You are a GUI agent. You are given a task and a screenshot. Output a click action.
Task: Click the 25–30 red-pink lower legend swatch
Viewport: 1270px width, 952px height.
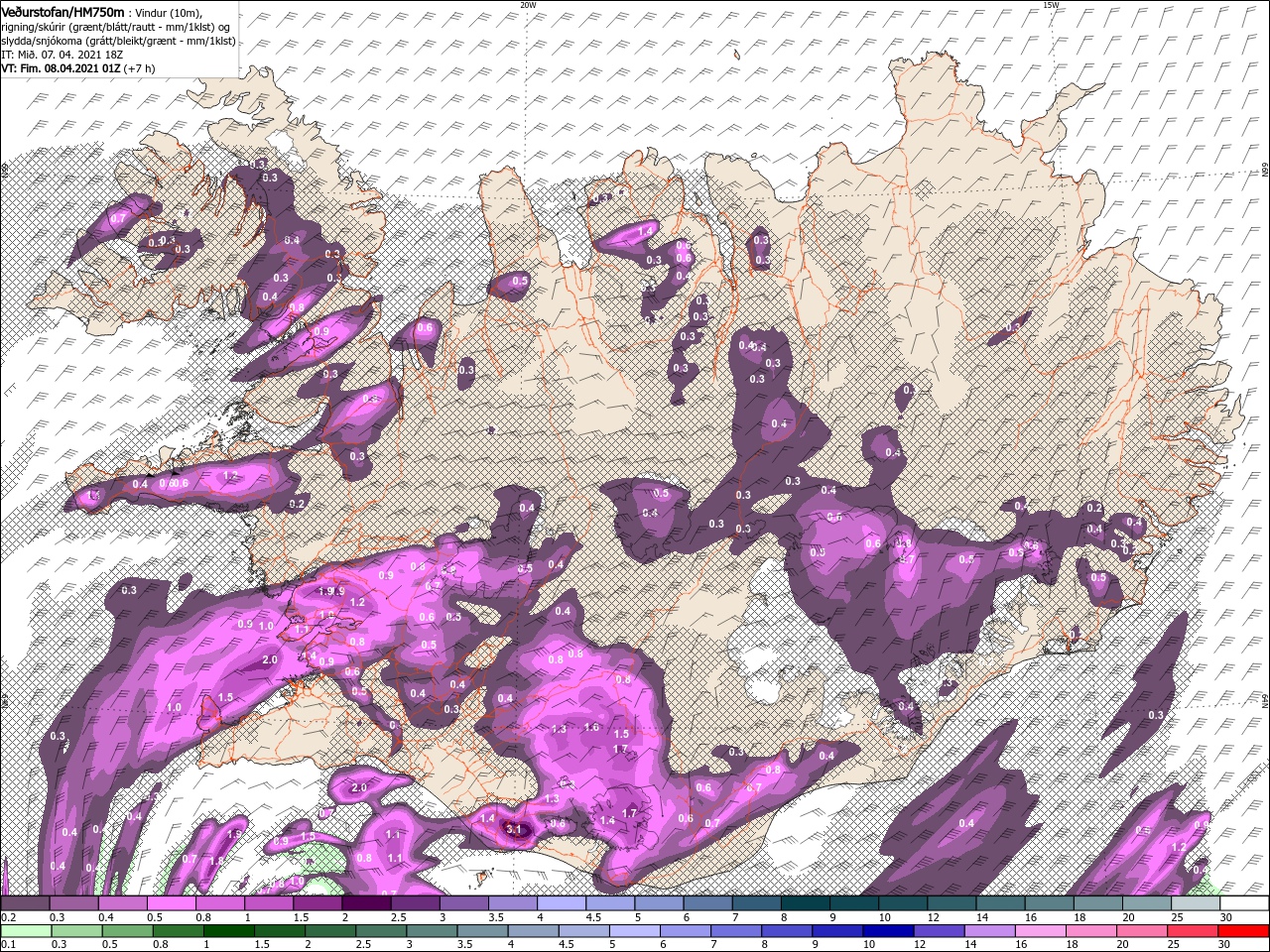(1195, 930)
